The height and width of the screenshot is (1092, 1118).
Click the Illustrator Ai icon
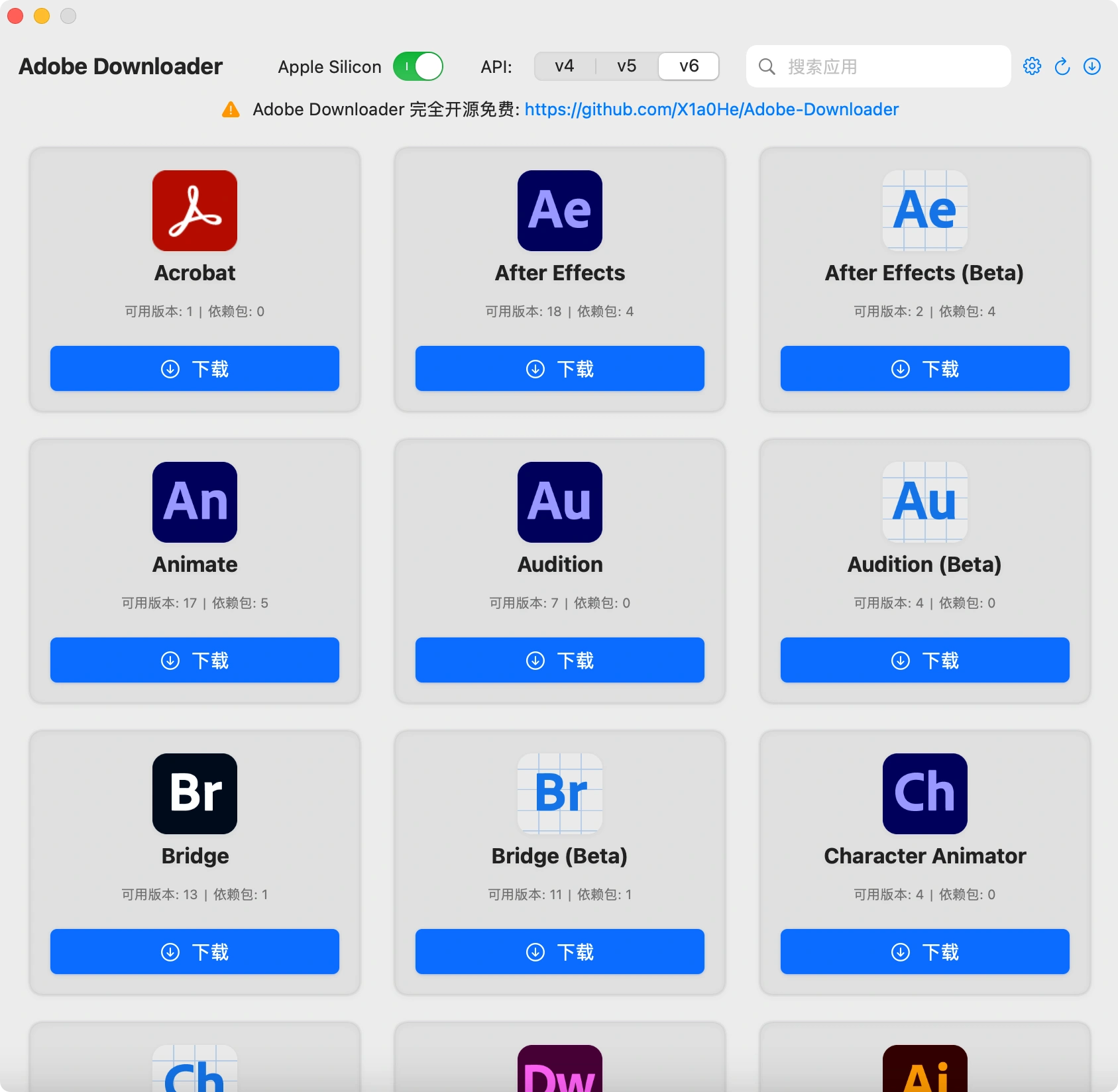coord(925,1069)
